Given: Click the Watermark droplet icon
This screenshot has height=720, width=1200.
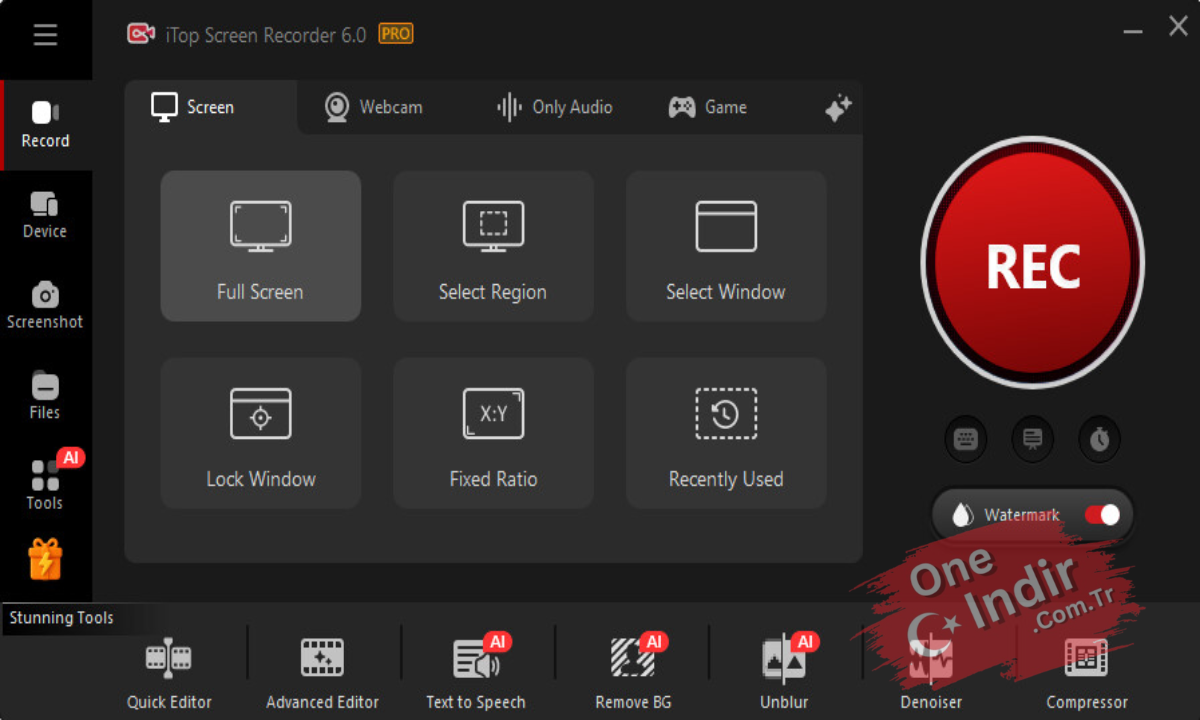Looking at the screenshot, I should [962, 515].
